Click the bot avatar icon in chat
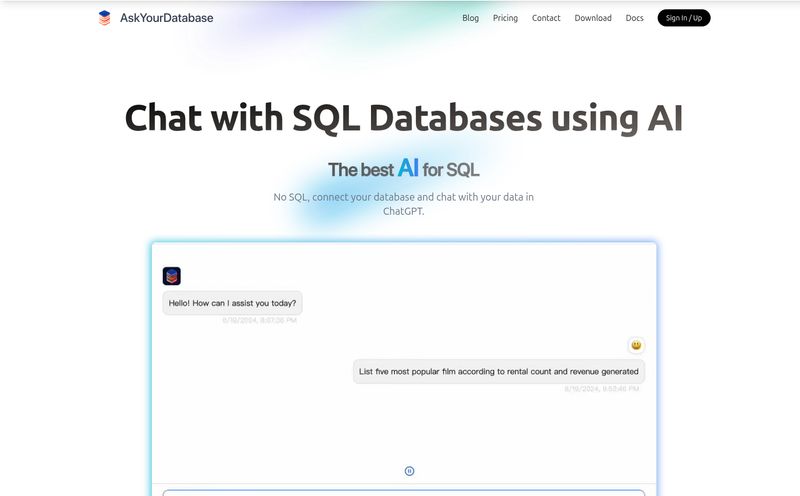The width and height of the screenshot is (800, 496). (171, 276)
